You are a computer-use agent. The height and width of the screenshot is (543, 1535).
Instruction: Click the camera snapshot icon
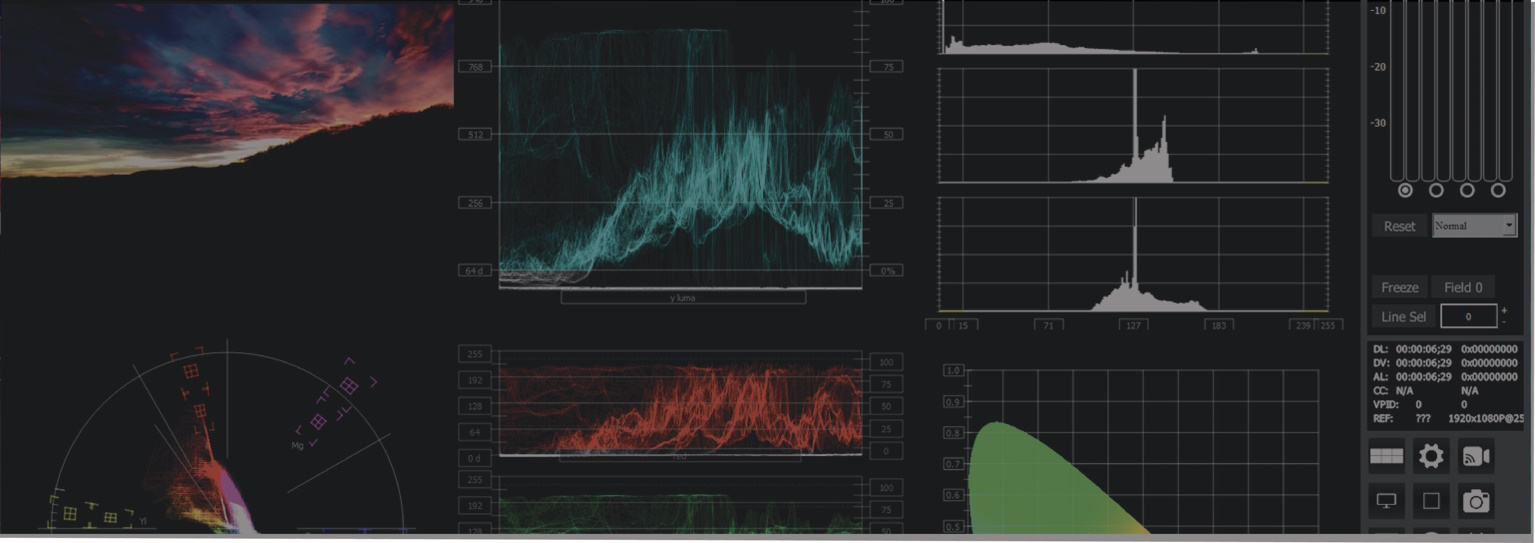[x=1475, y=501]
